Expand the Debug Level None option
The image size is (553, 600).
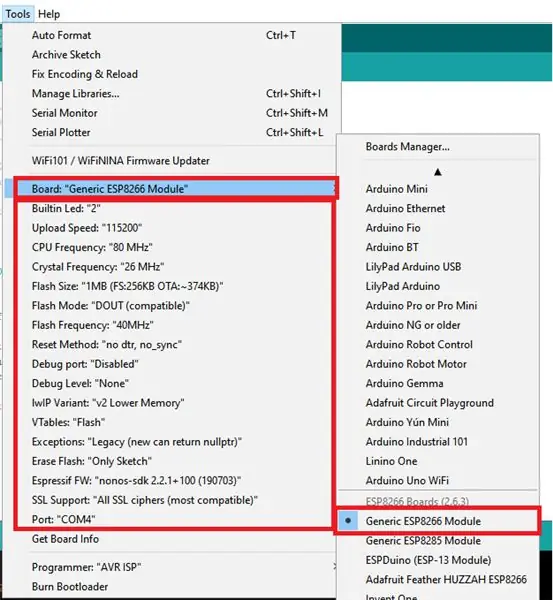pyautogui.click(x=172, y=383)
